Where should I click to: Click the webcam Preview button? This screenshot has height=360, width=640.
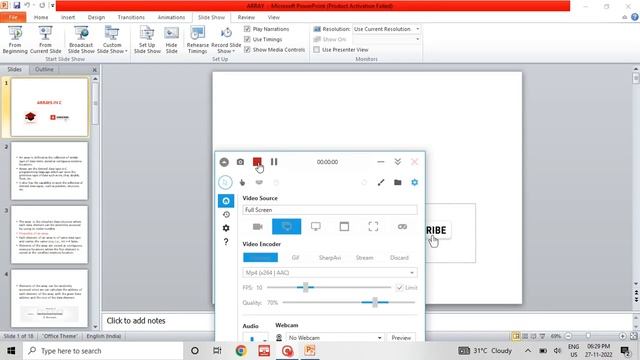click(x=401, y=338)
